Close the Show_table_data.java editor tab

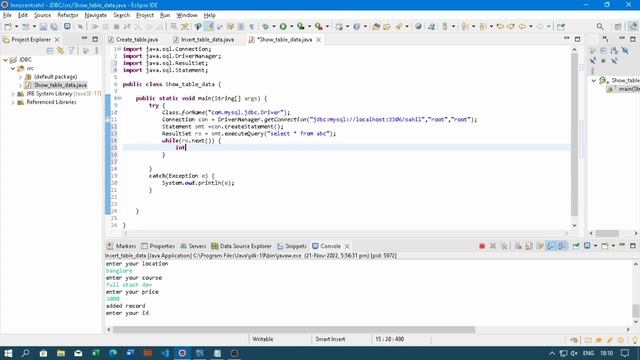318,40
